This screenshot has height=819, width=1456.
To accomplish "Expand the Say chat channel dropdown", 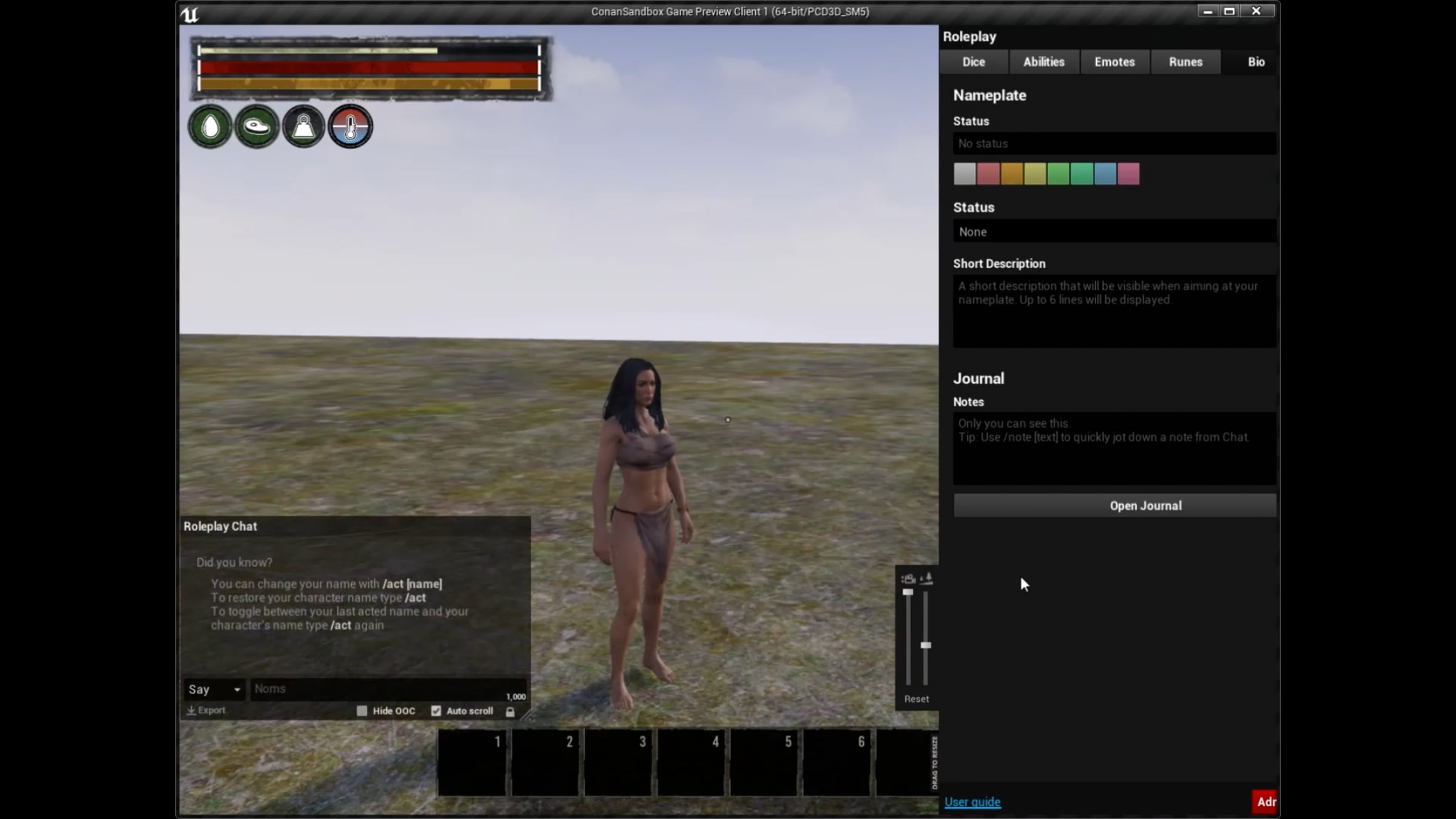I will (214, 689).
